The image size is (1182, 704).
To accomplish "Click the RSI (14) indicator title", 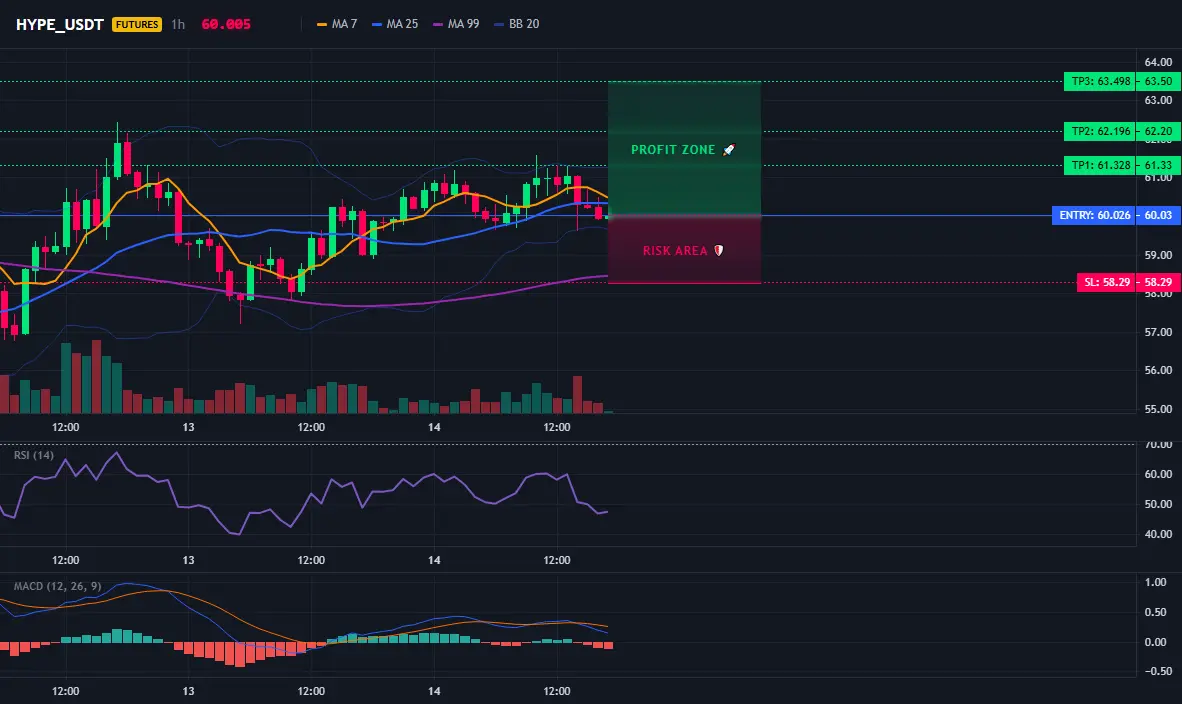I will click(x=34, y=455).
